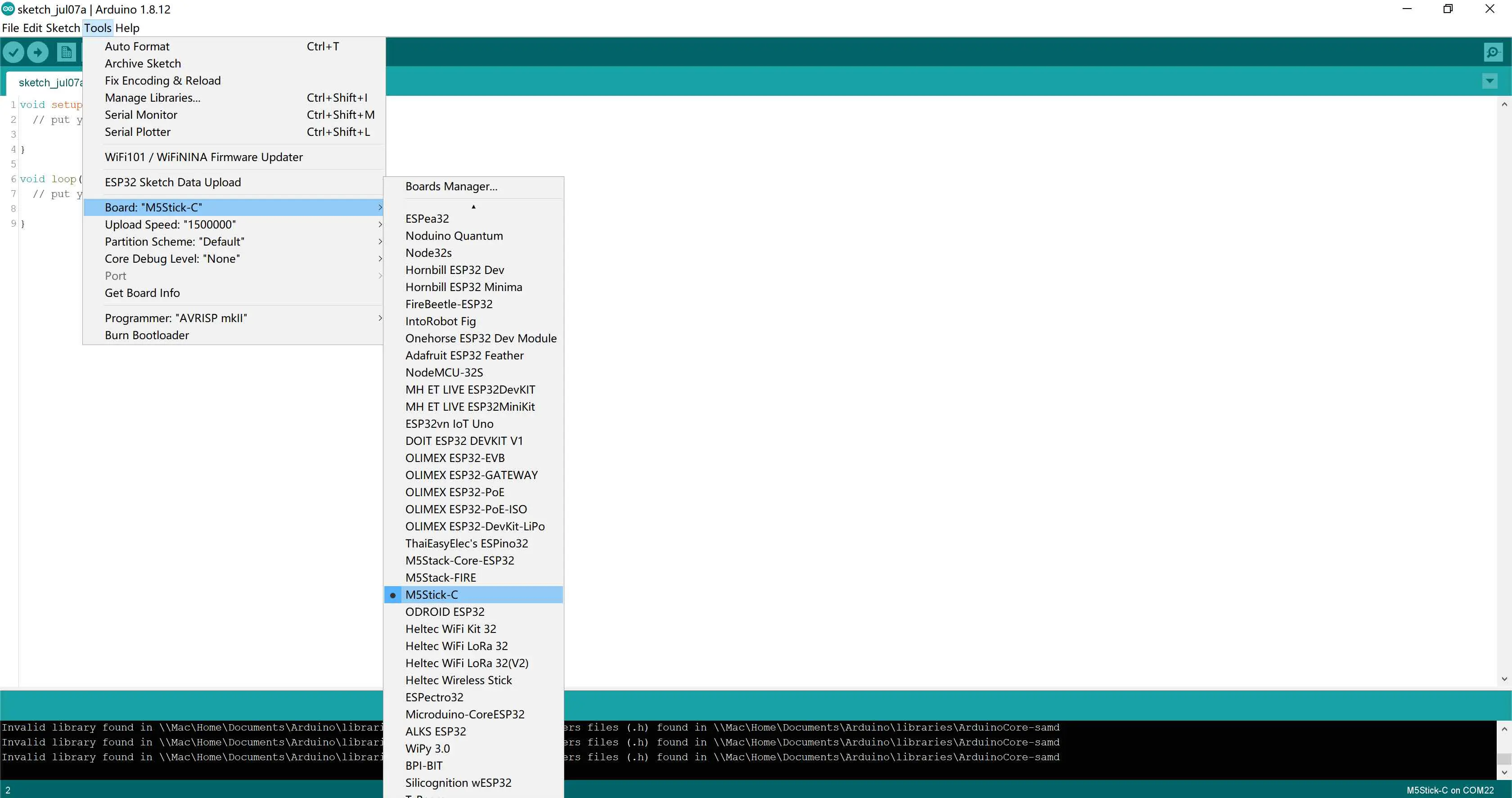
Task: Select MH ET LIVE ESP32DevKIT
Action: [473, 389]
